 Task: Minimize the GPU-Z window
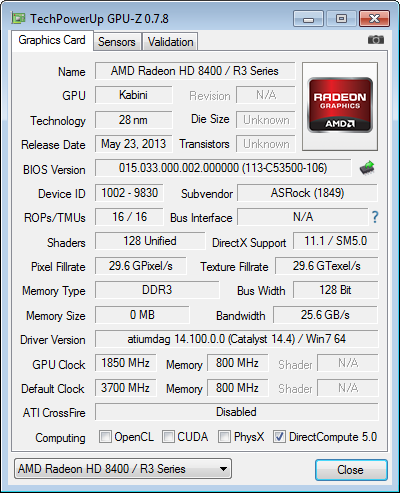(308, 19)
